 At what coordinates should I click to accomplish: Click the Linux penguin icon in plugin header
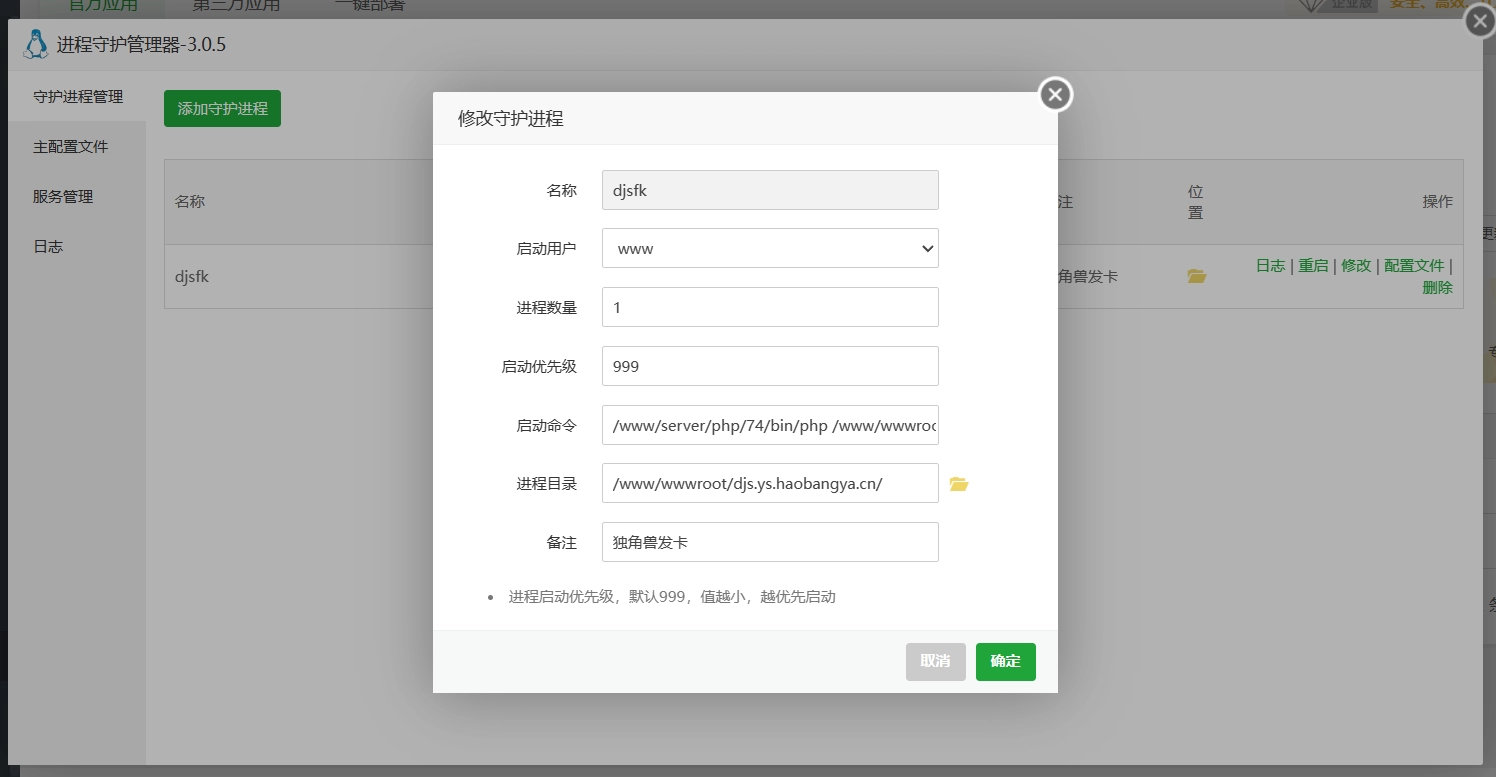point(35,44)
